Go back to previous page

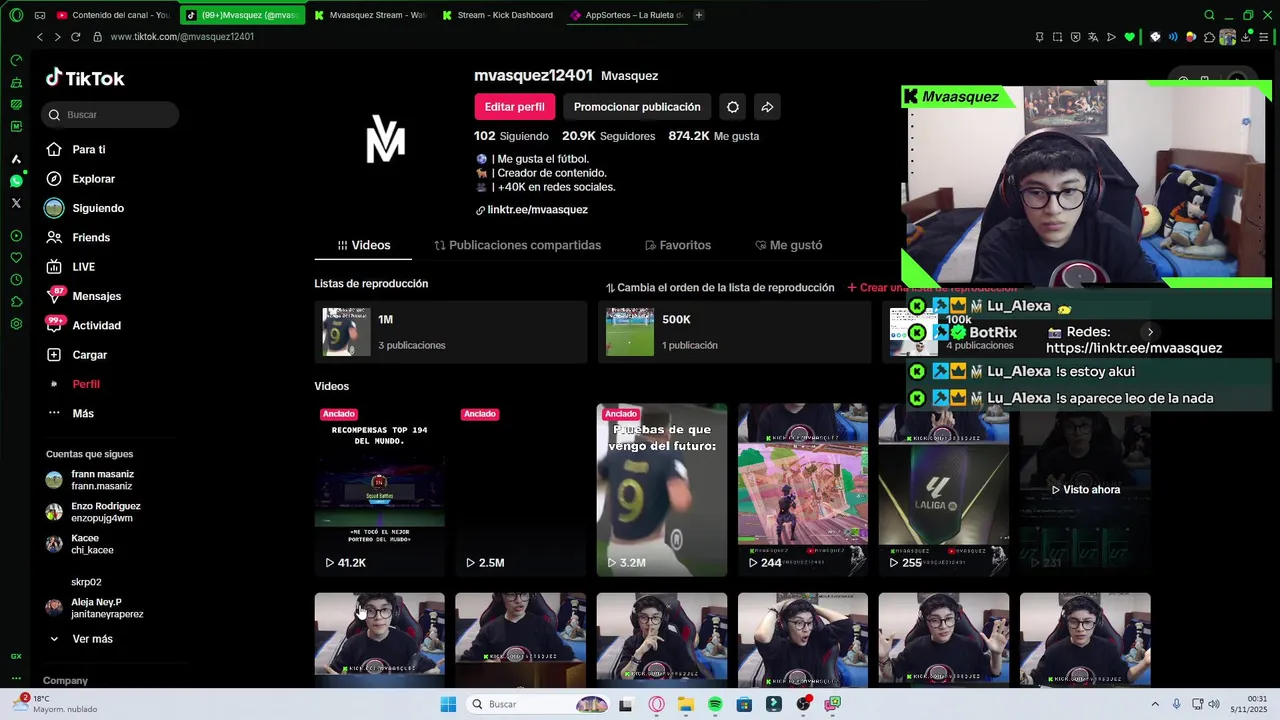point(40,37)
